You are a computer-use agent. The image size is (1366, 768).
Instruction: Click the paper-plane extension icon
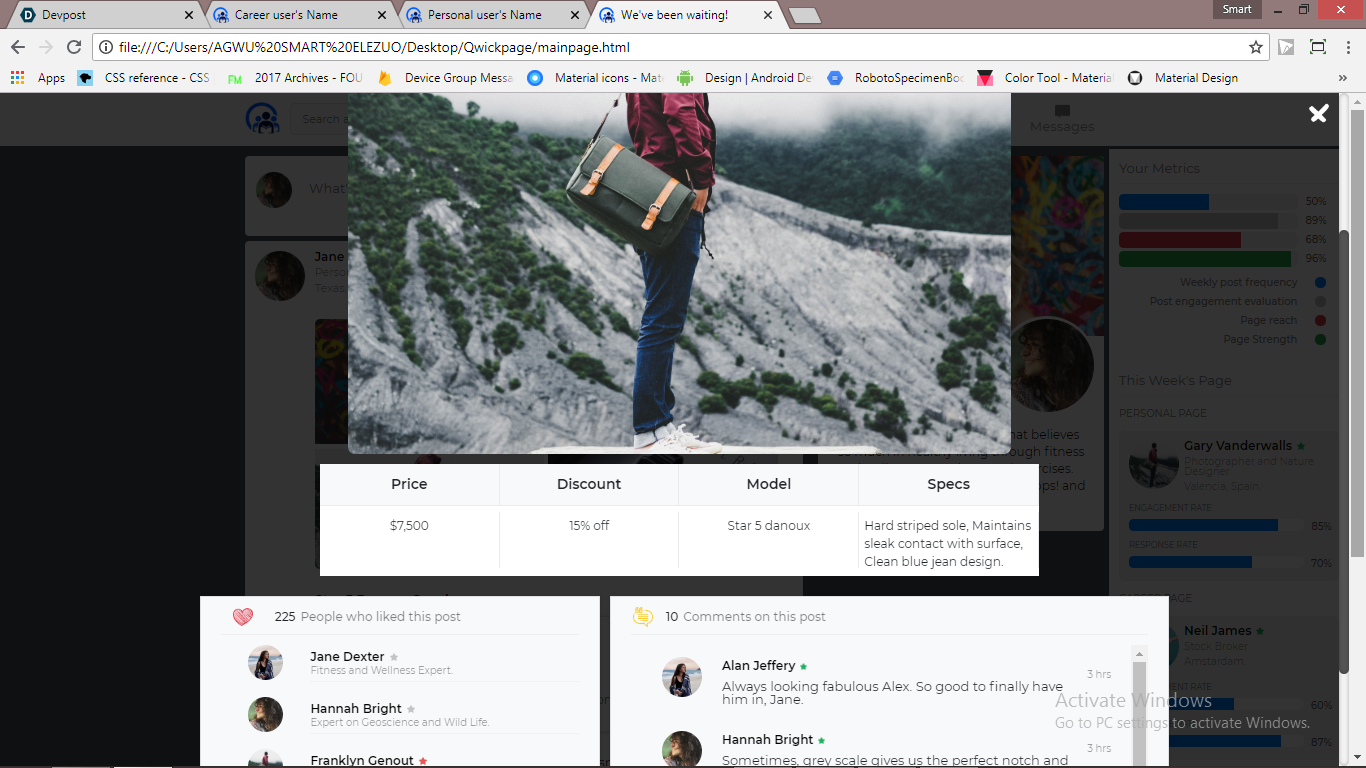[1286, 47]
